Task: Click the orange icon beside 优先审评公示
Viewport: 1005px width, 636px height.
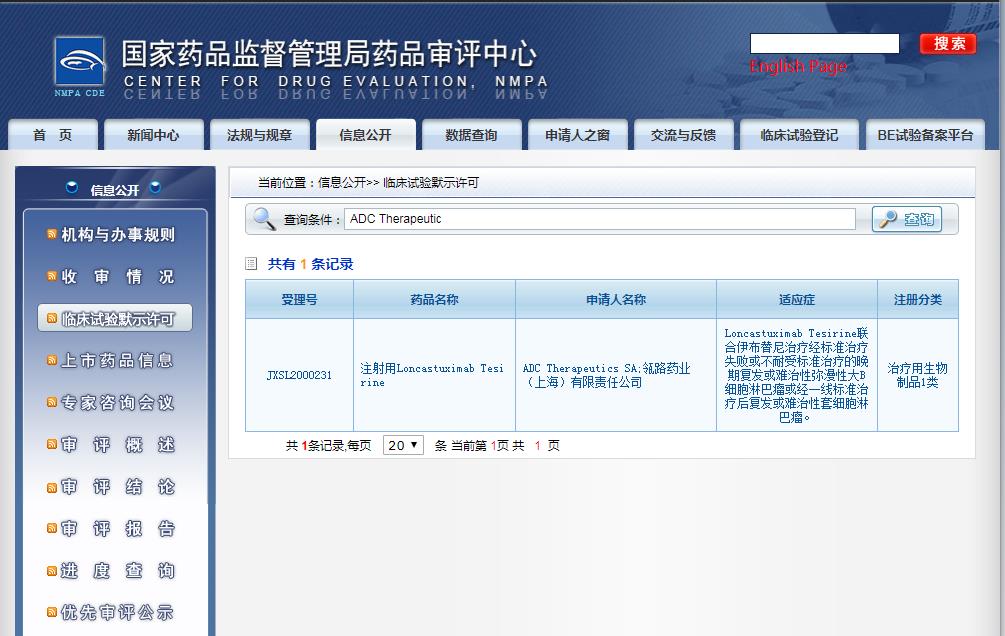Action: [x=52, y=613]
